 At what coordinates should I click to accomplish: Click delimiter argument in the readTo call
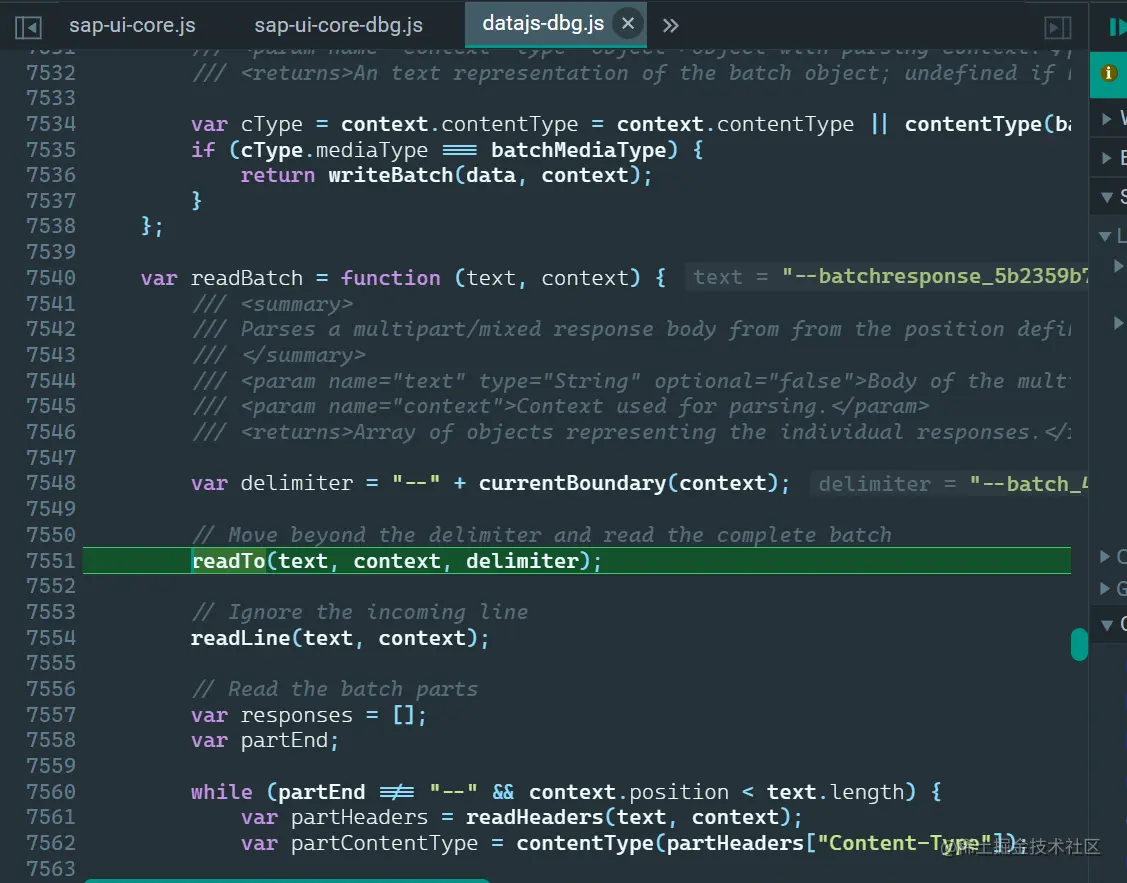point(523,561)
